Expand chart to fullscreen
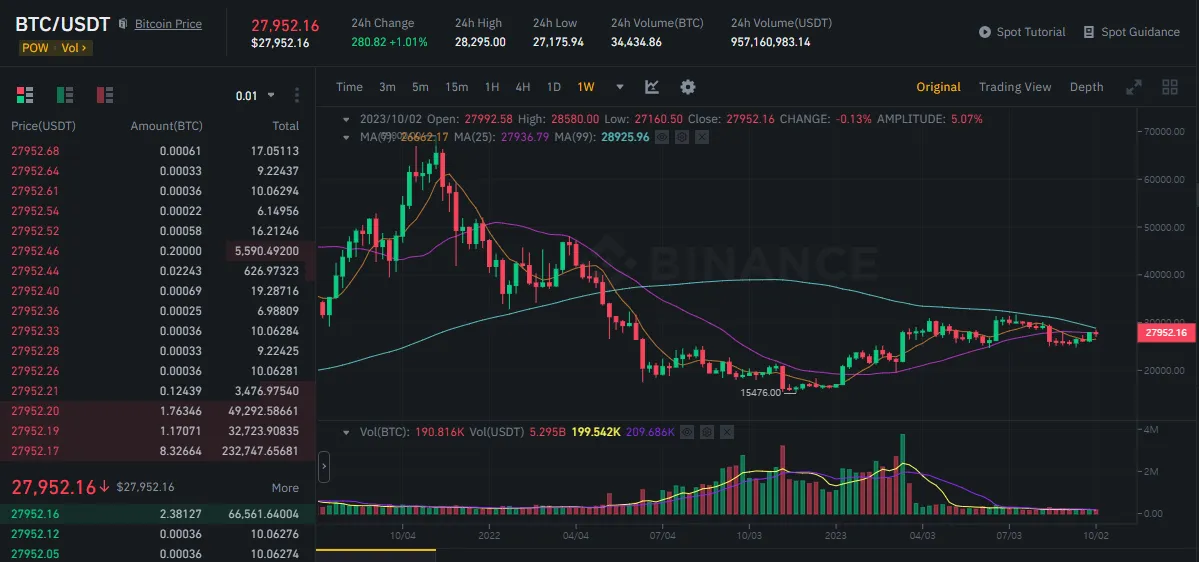Image resolution: width=1199 pixels, height=562 pixels. click(x=1134, y=87)
